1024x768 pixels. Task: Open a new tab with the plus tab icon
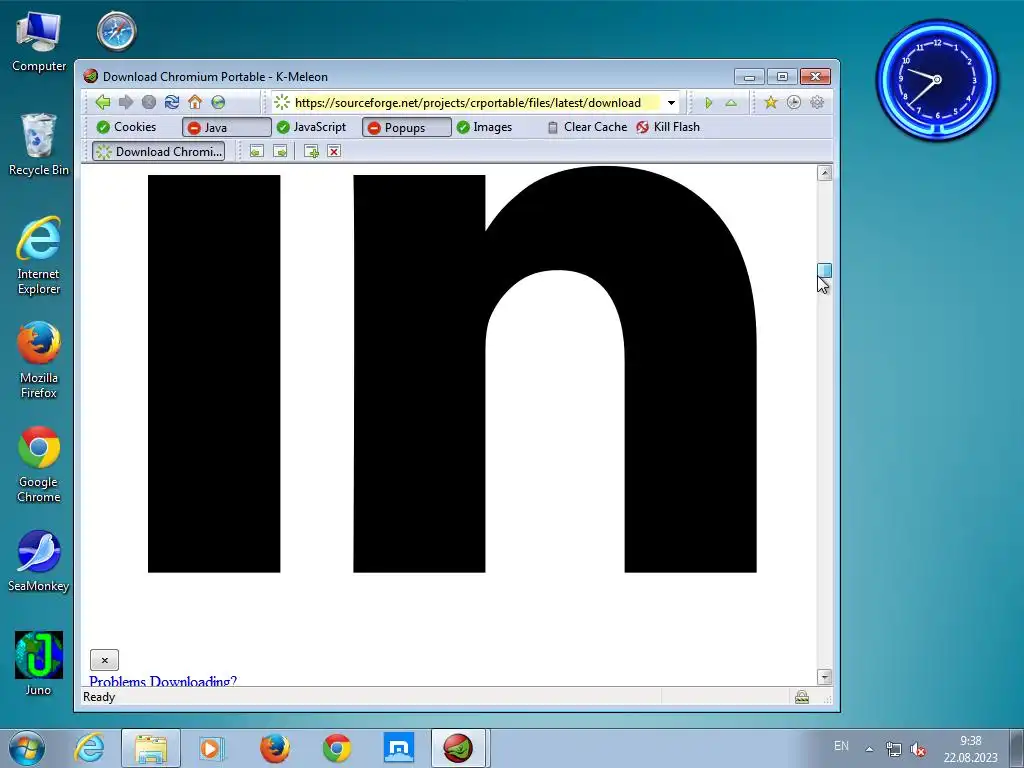[x=312, y=152]
